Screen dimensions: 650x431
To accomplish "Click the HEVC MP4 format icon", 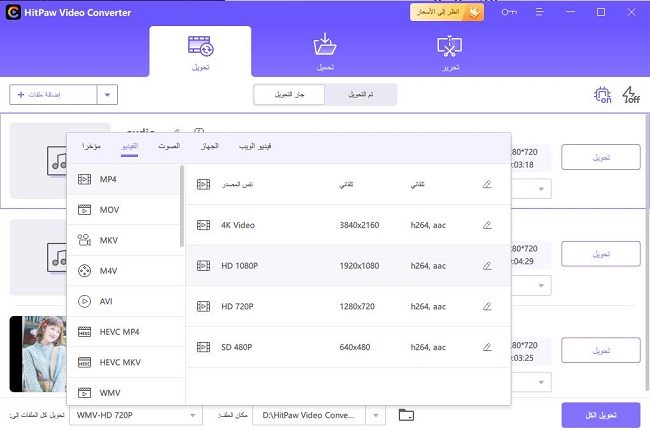I will (x=85, y=332).
